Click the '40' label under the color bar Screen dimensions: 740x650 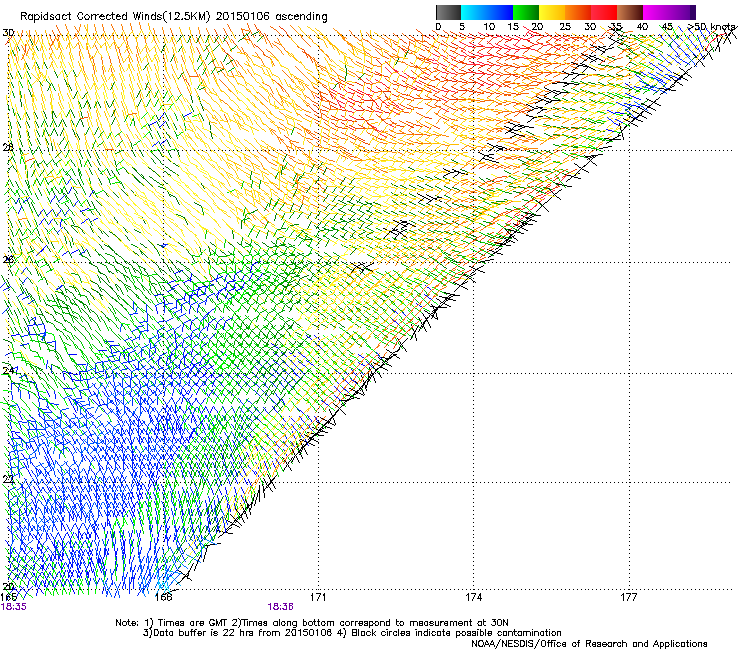pyautogui.click(x=642, y=27)
